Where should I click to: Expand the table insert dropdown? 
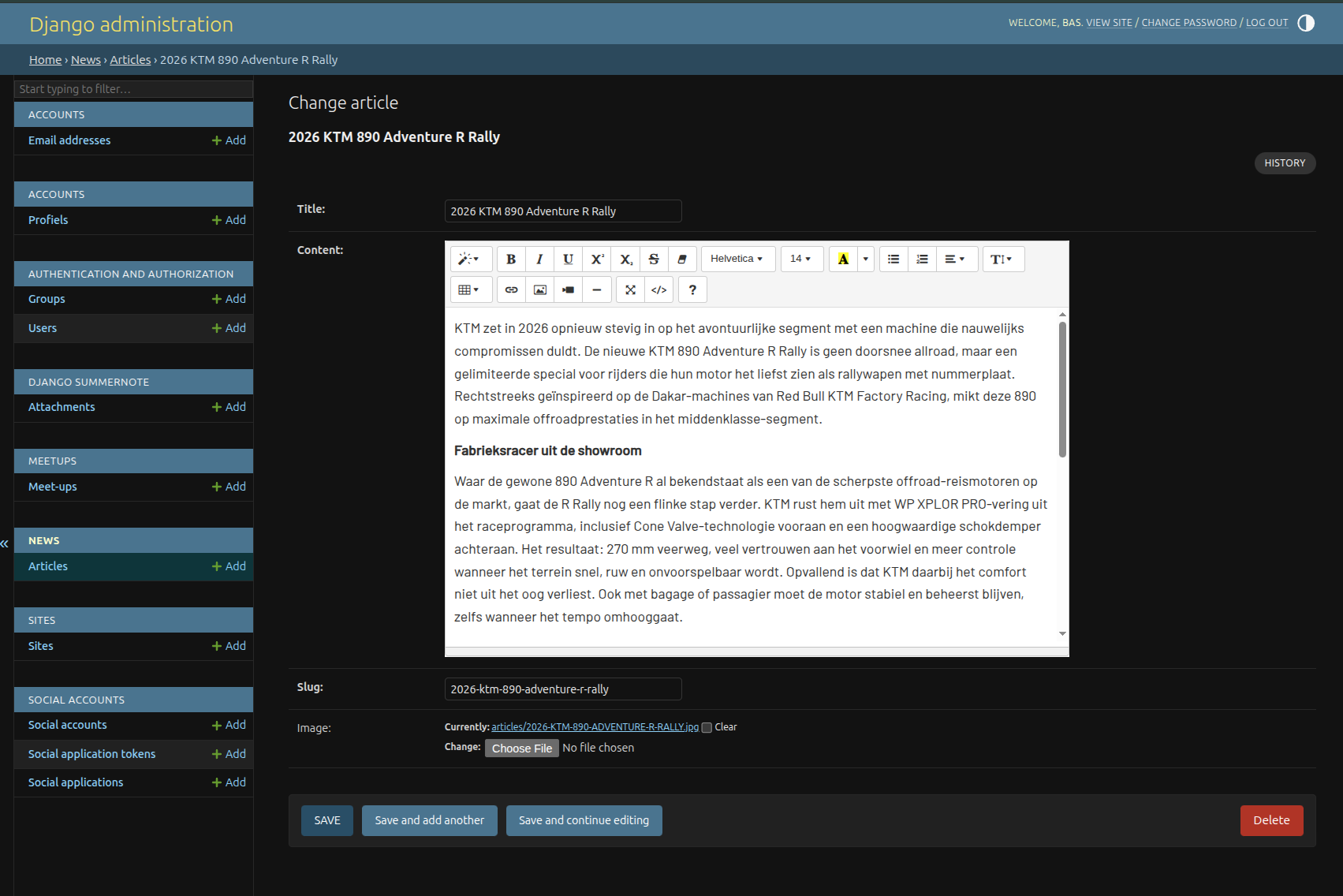pos(469,290)
